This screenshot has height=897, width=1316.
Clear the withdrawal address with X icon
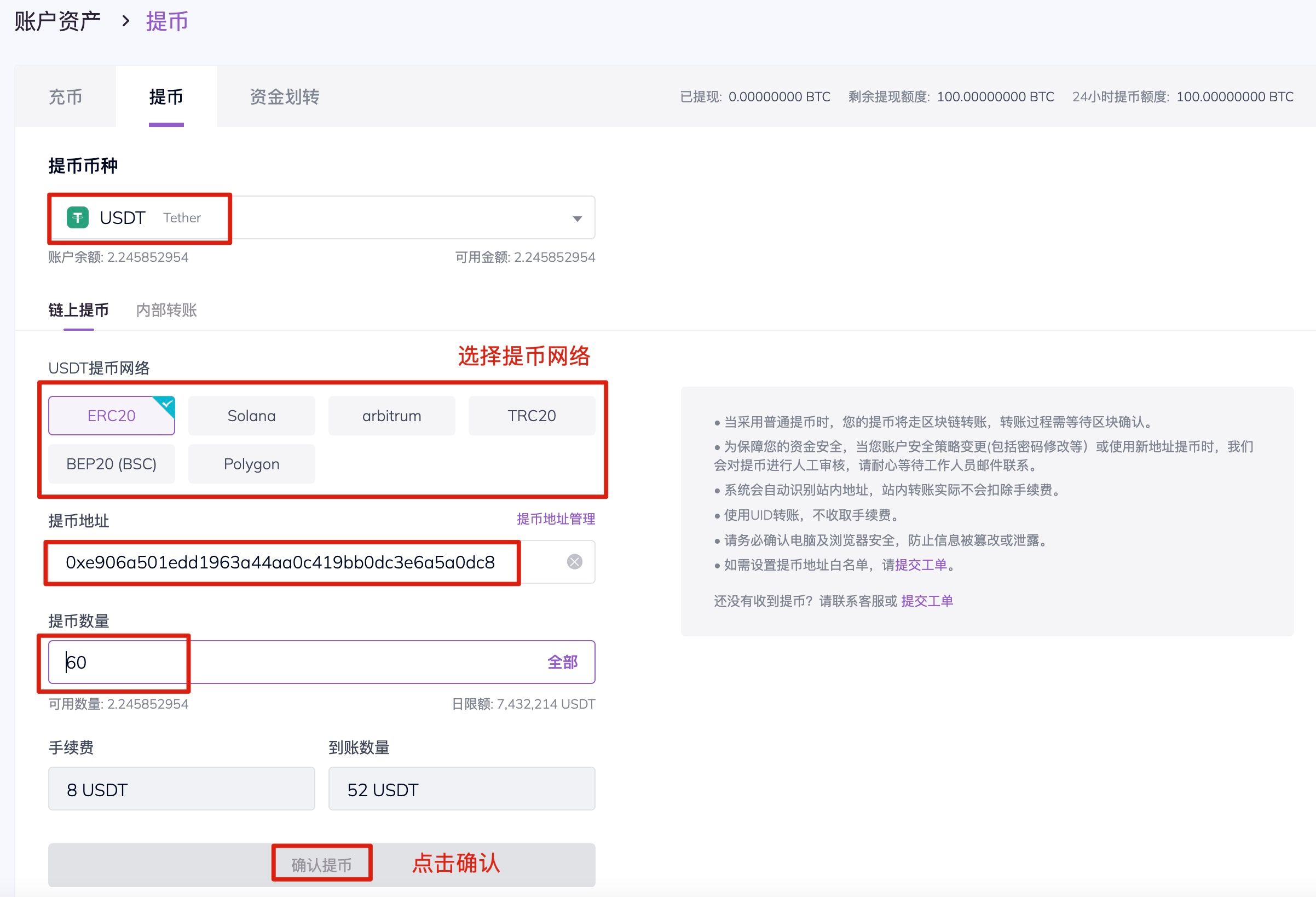pyautogui.click(x=574, y=561)
